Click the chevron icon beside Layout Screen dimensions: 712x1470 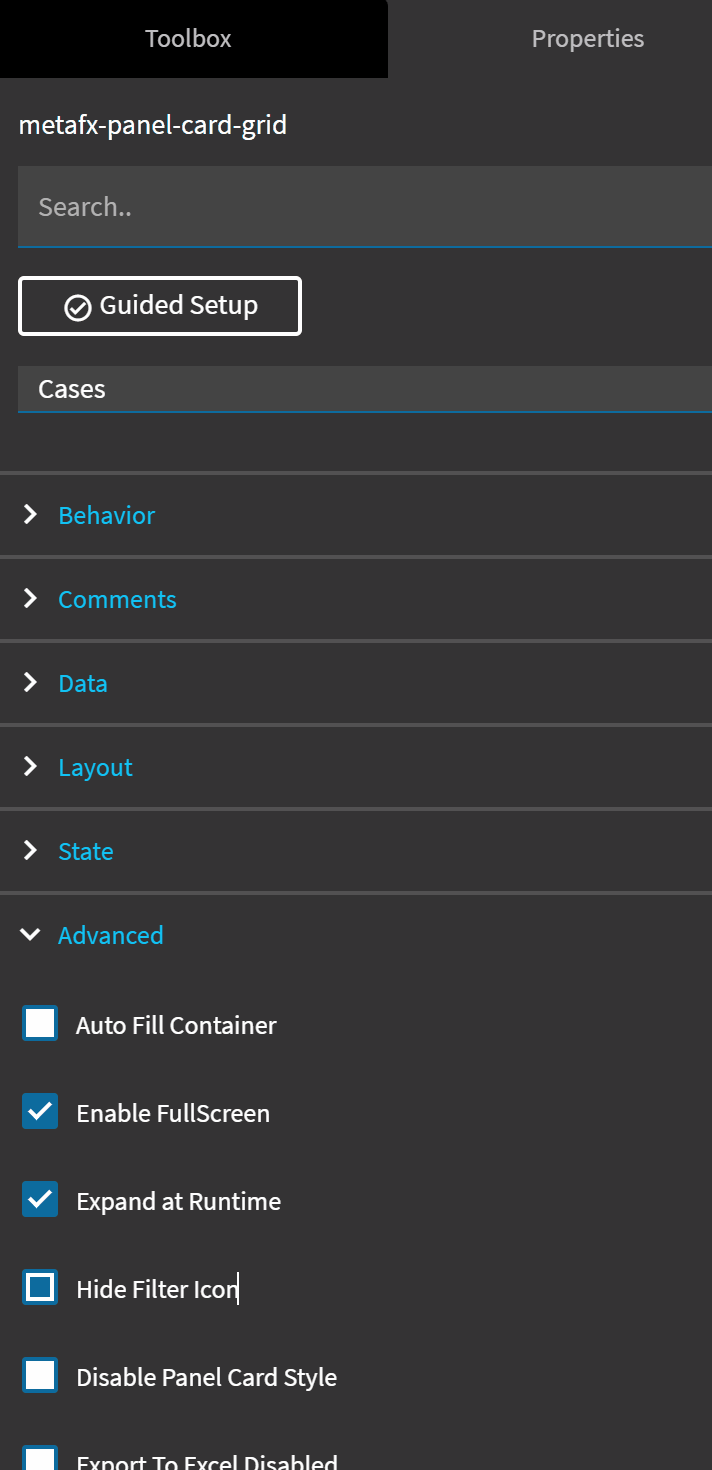(29, 767)
